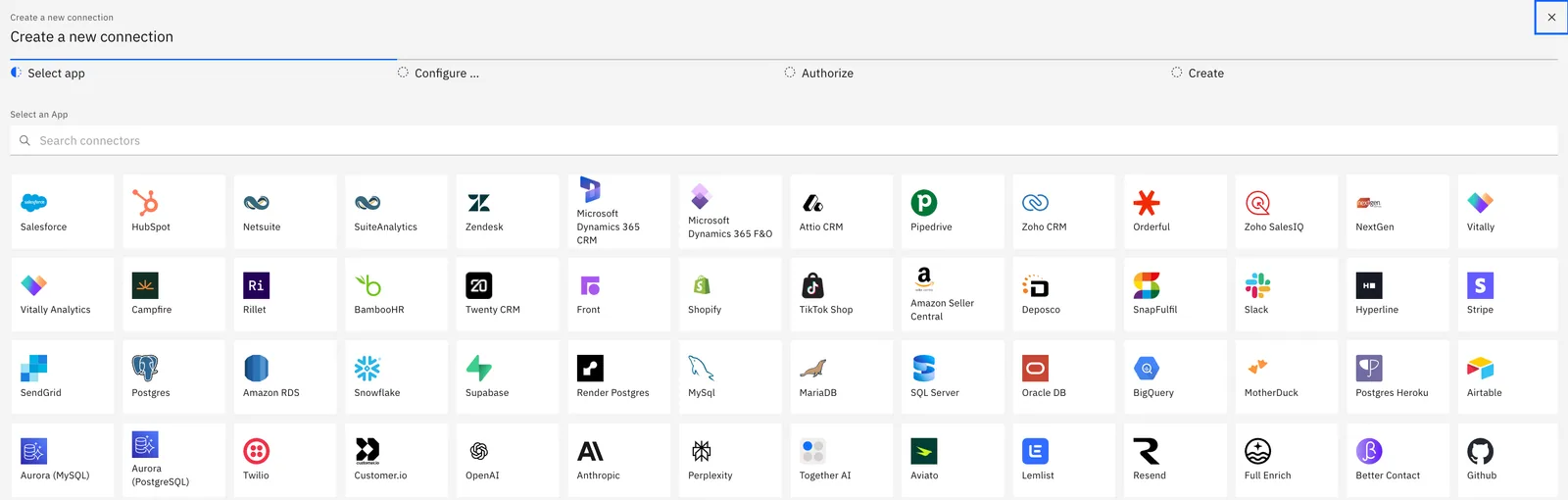Pick the Orderful connector icon
Image resolution: width=1568 pixels, height=500 pixels.
point(1147,203)
